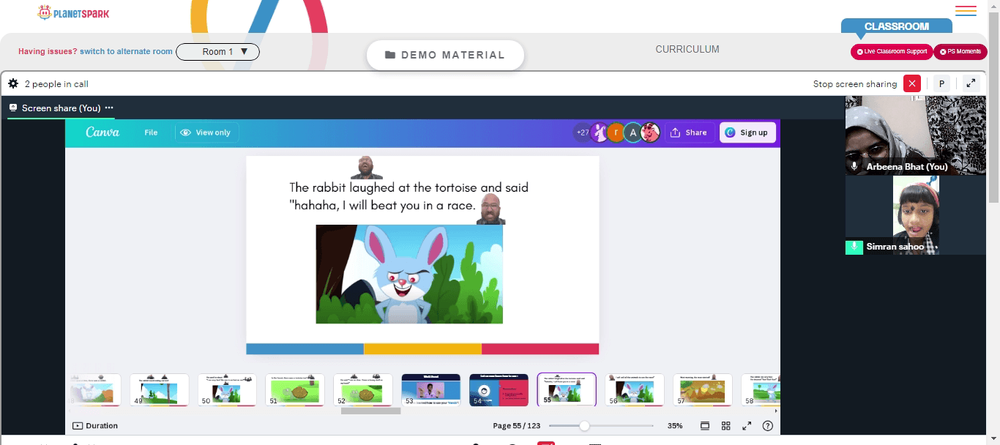1000x445 pixels.
Task: Show the +27 more collaborators
Action: pyautogui.click(x=582, y=133)
